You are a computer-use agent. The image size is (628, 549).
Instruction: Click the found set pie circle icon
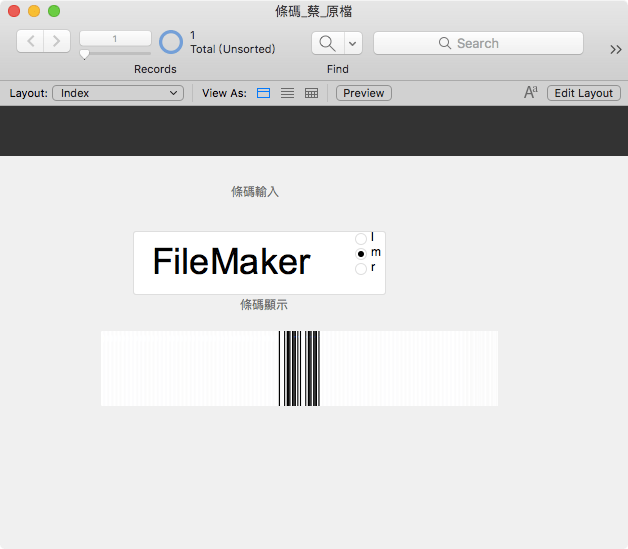tap(171, 42)
